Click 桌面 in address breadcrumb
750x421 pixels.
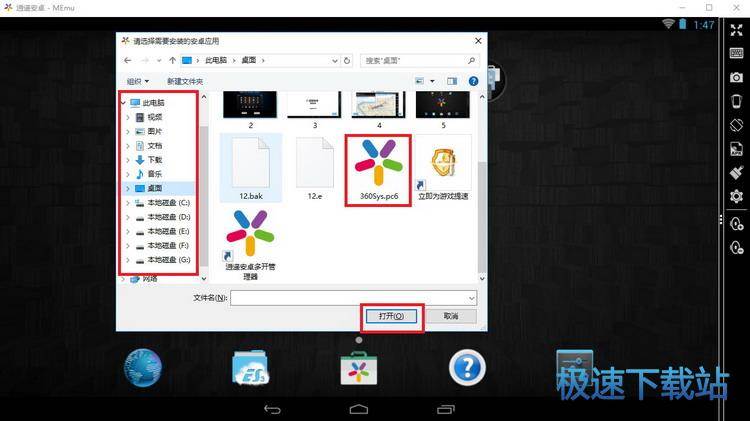click(x=249, y=60)
